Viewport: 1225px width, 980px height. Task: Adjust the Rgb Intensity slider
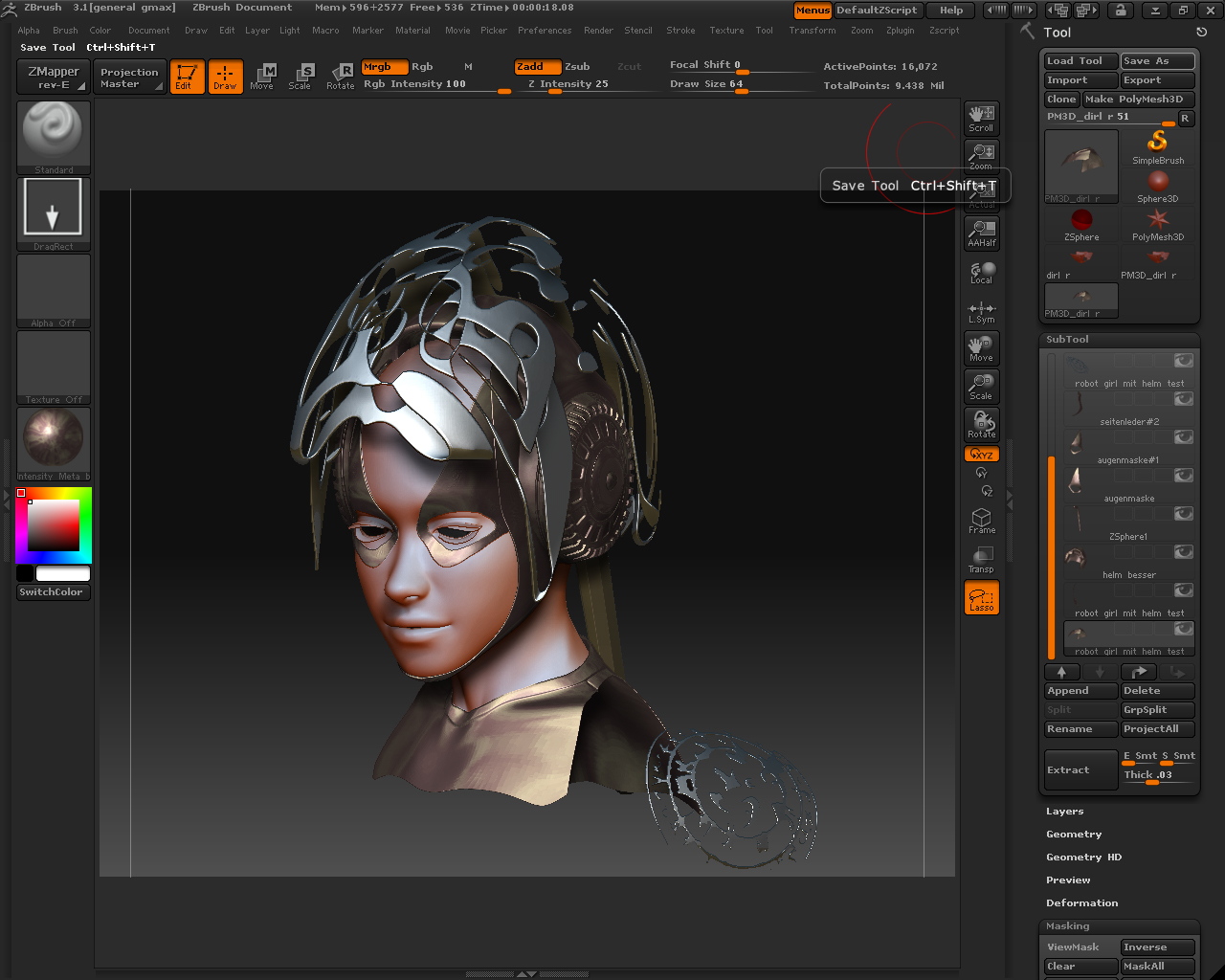[x=435, y=85]
